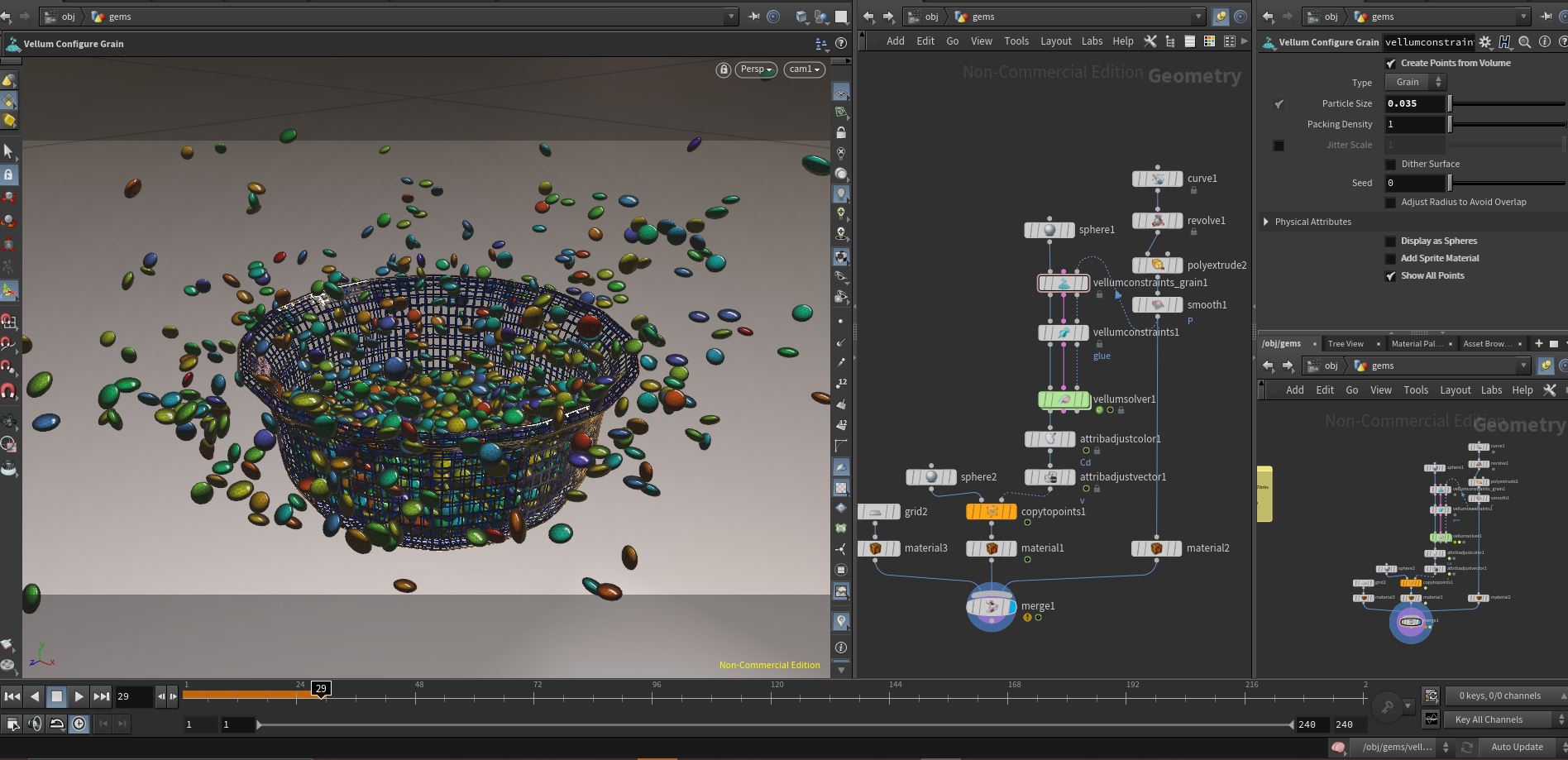Image resolution: width=1568 pixels, height=760 pixels.
Task: Toggle Create Points from Volume checkbox
Action: 1390,63
